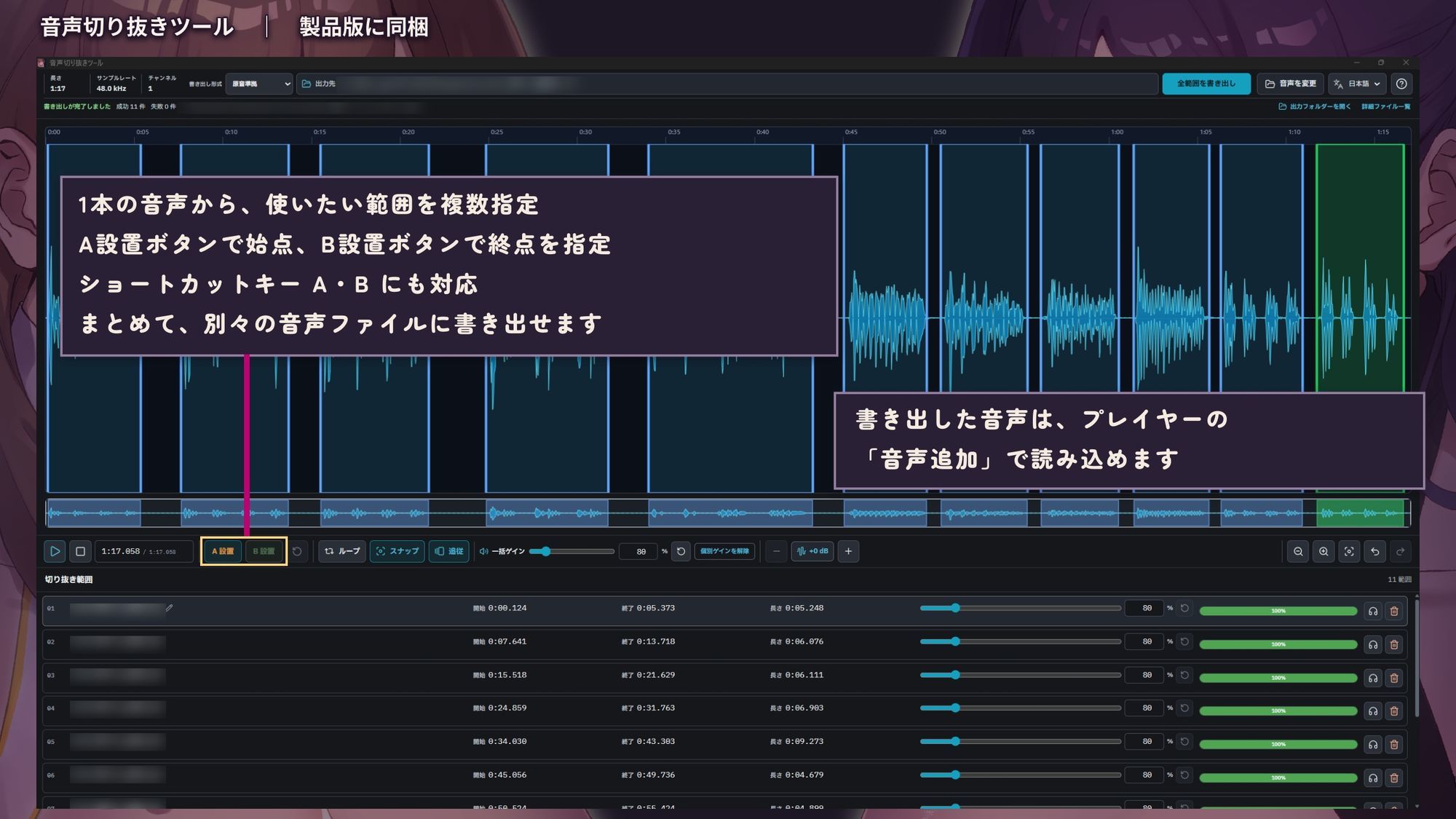Click 個別ゲインを解除 button
Viewport: 1456px width, 819px height.
tap(724, 551)
